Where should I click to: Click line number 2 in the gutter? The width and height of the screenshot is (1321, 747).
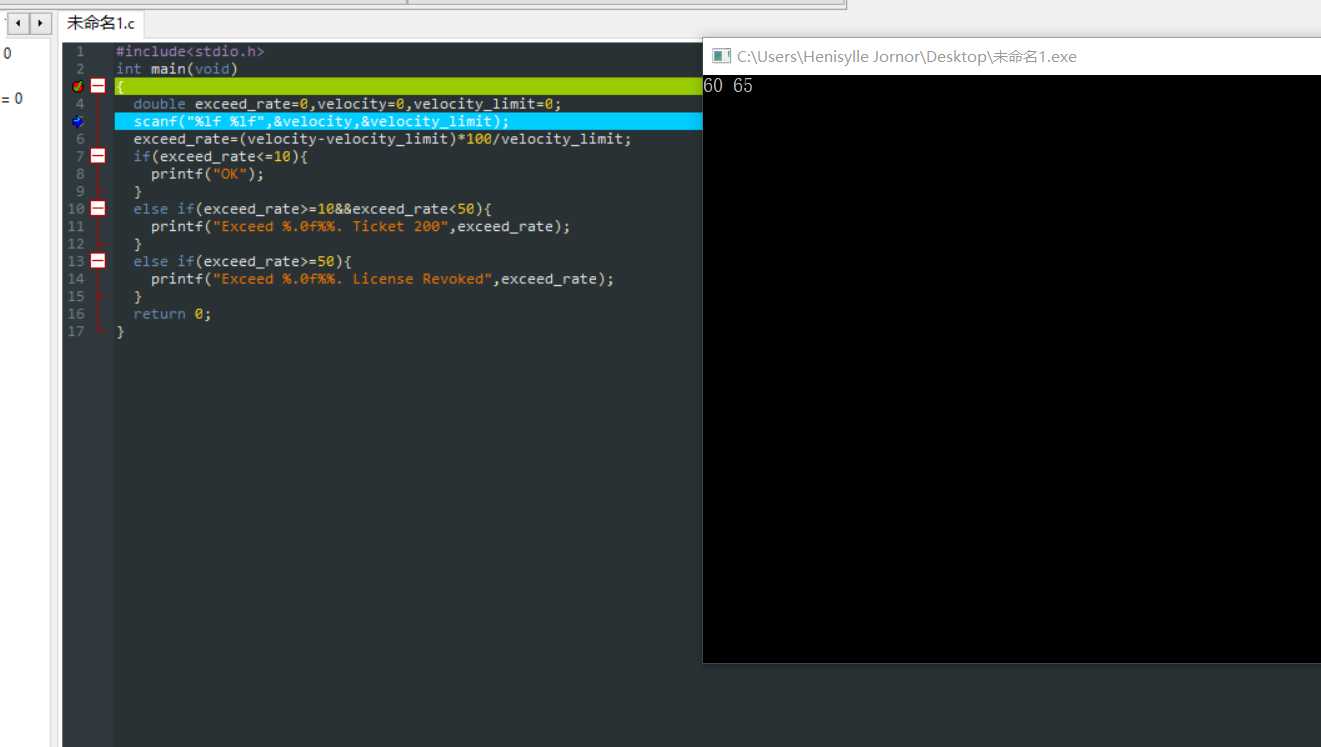pyautogui.click(x=80, y=69)
